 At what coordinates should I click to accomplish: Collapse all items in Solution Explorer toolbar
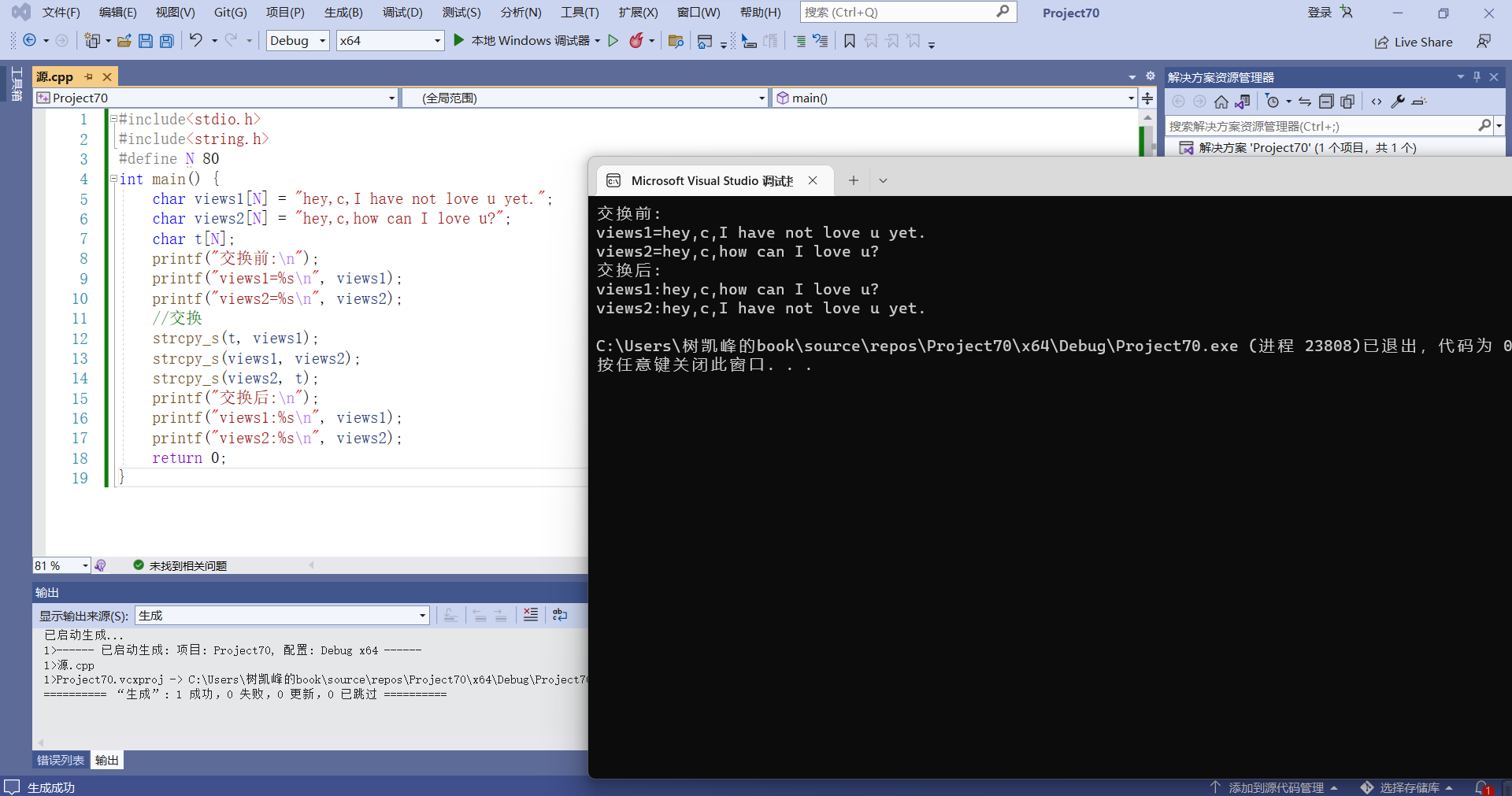click(1326, 102)
